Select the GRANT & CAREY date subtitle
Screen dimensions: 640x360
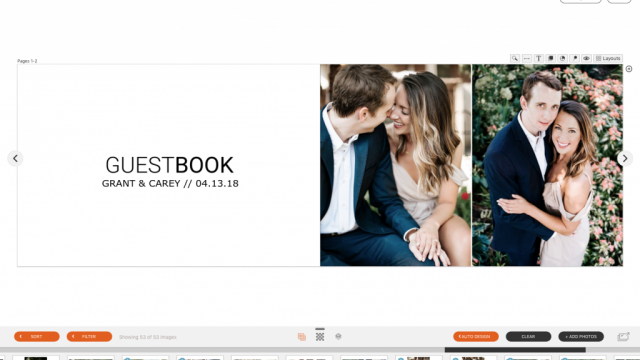tap(170, 184)
